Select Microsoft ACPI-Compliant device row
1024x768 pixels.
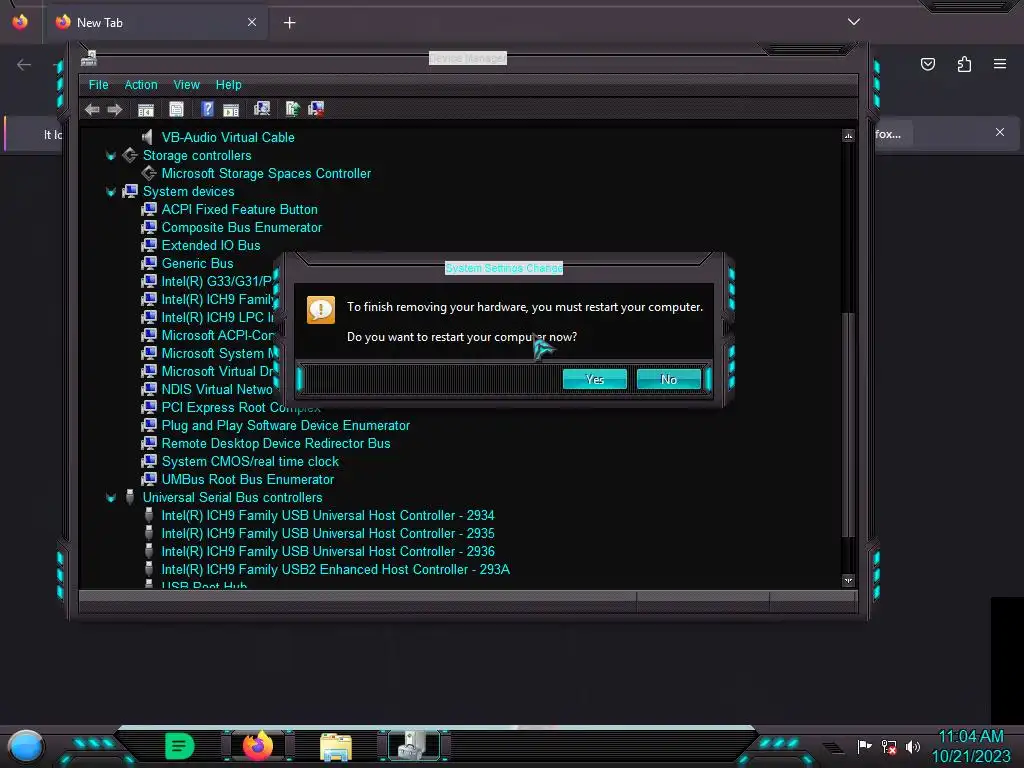click(217, 335)
